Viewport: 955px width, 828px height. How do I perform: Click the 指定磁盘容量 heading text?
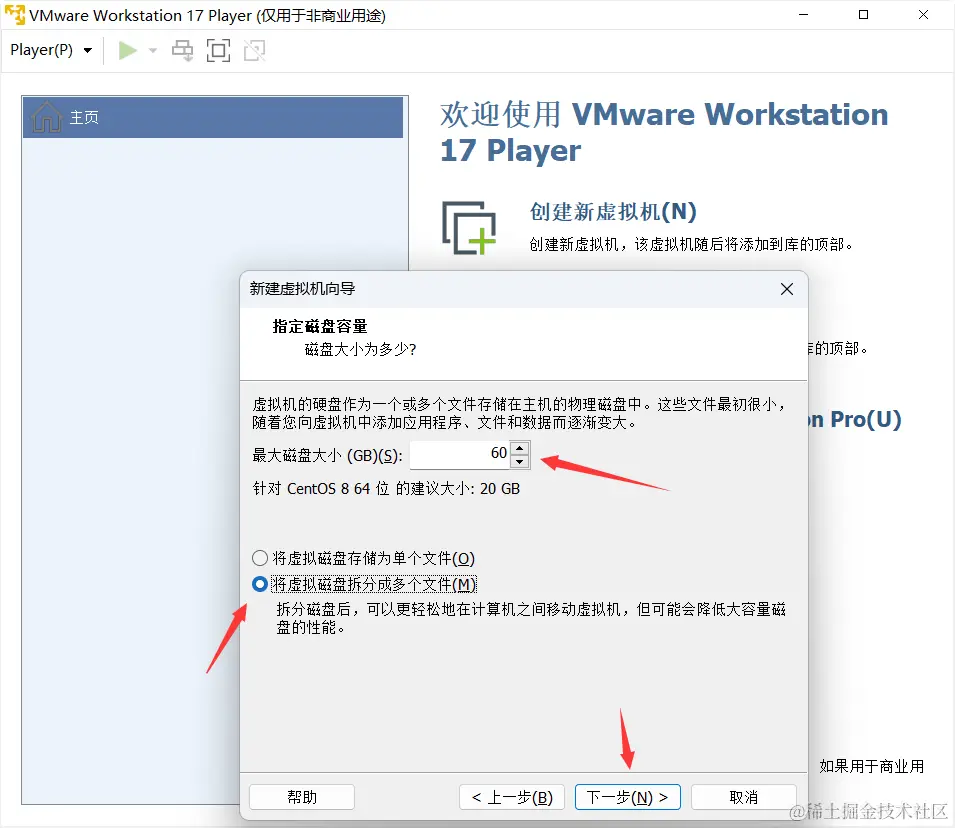(320, 326)
